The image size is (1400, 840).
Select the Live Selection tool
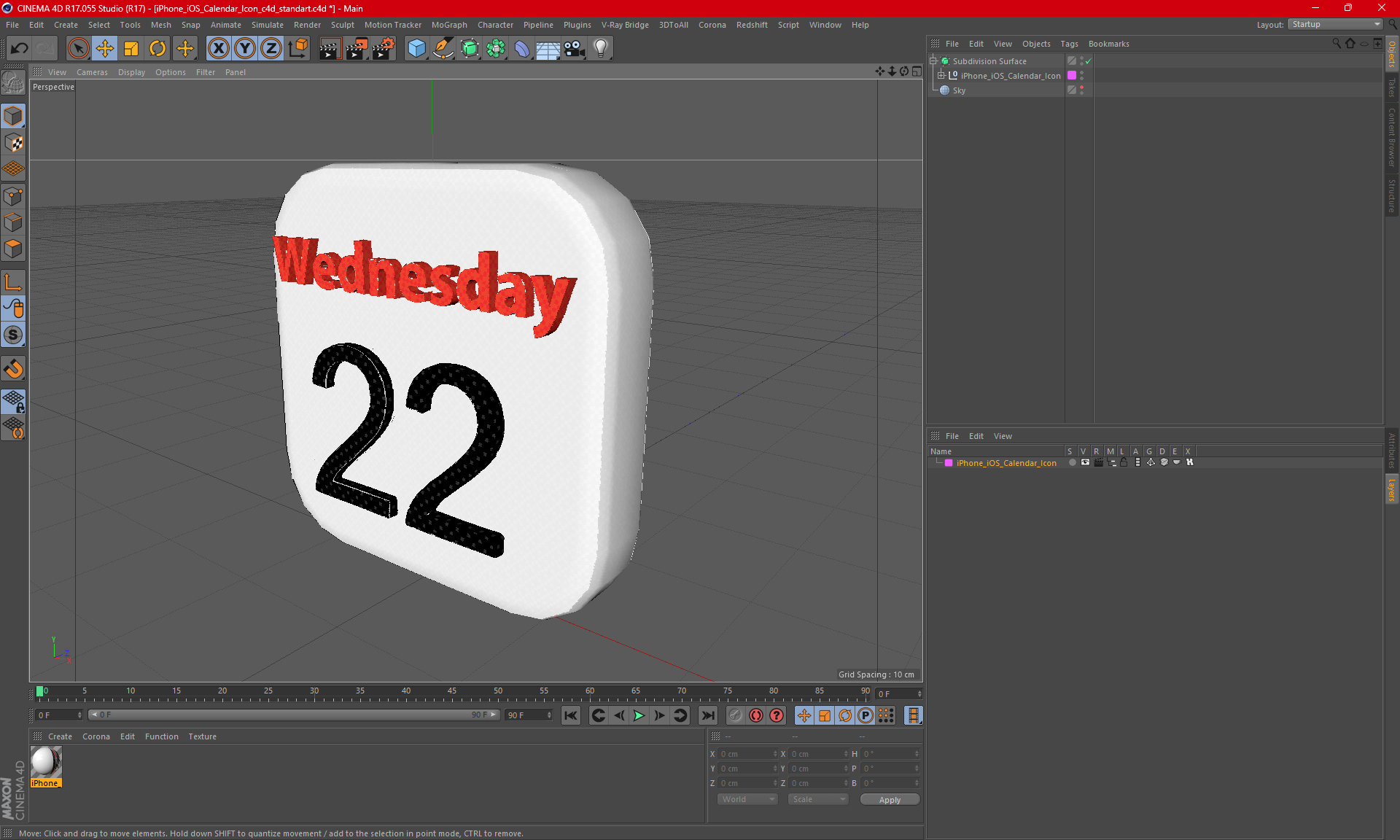pyautogui.click(x=78, y=49)
